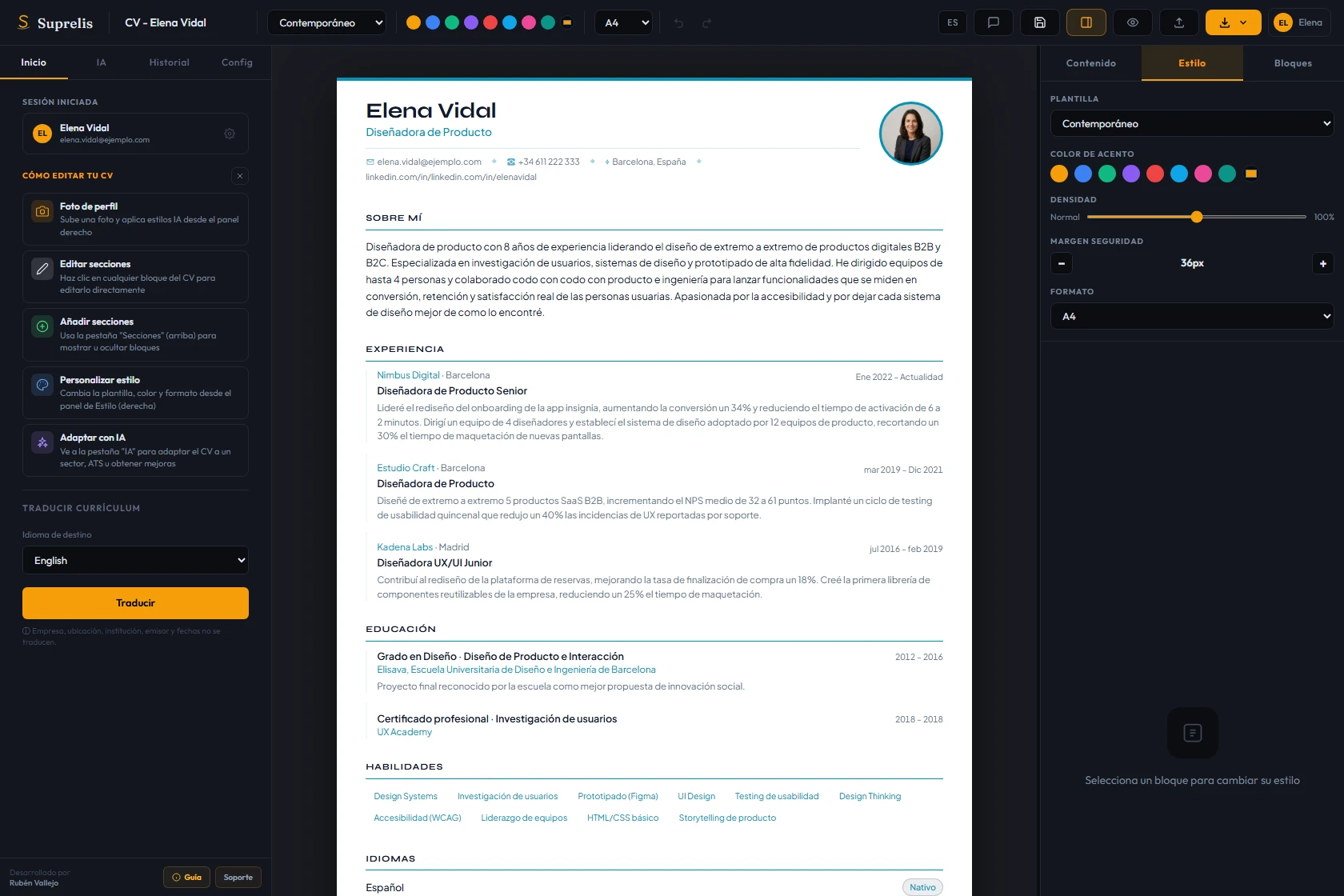Viewport: 1344px width, 896px height.
Task: Click the Foto de perfil camera icon
Action: pyautogui.click(x=42, y=212)
